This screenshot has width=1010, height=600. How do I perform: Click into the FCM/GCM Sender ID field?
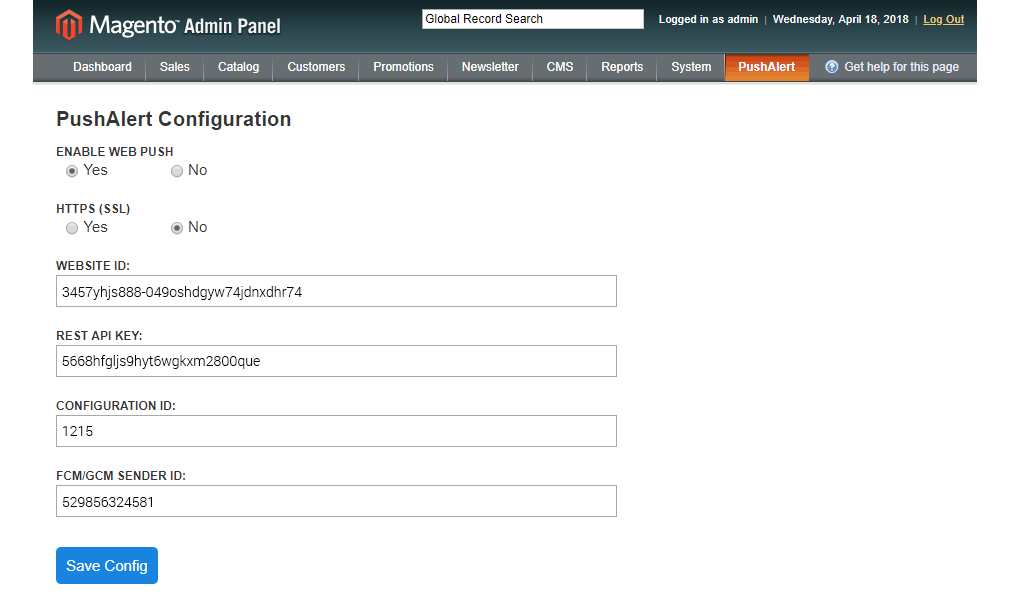pos(336,501)
